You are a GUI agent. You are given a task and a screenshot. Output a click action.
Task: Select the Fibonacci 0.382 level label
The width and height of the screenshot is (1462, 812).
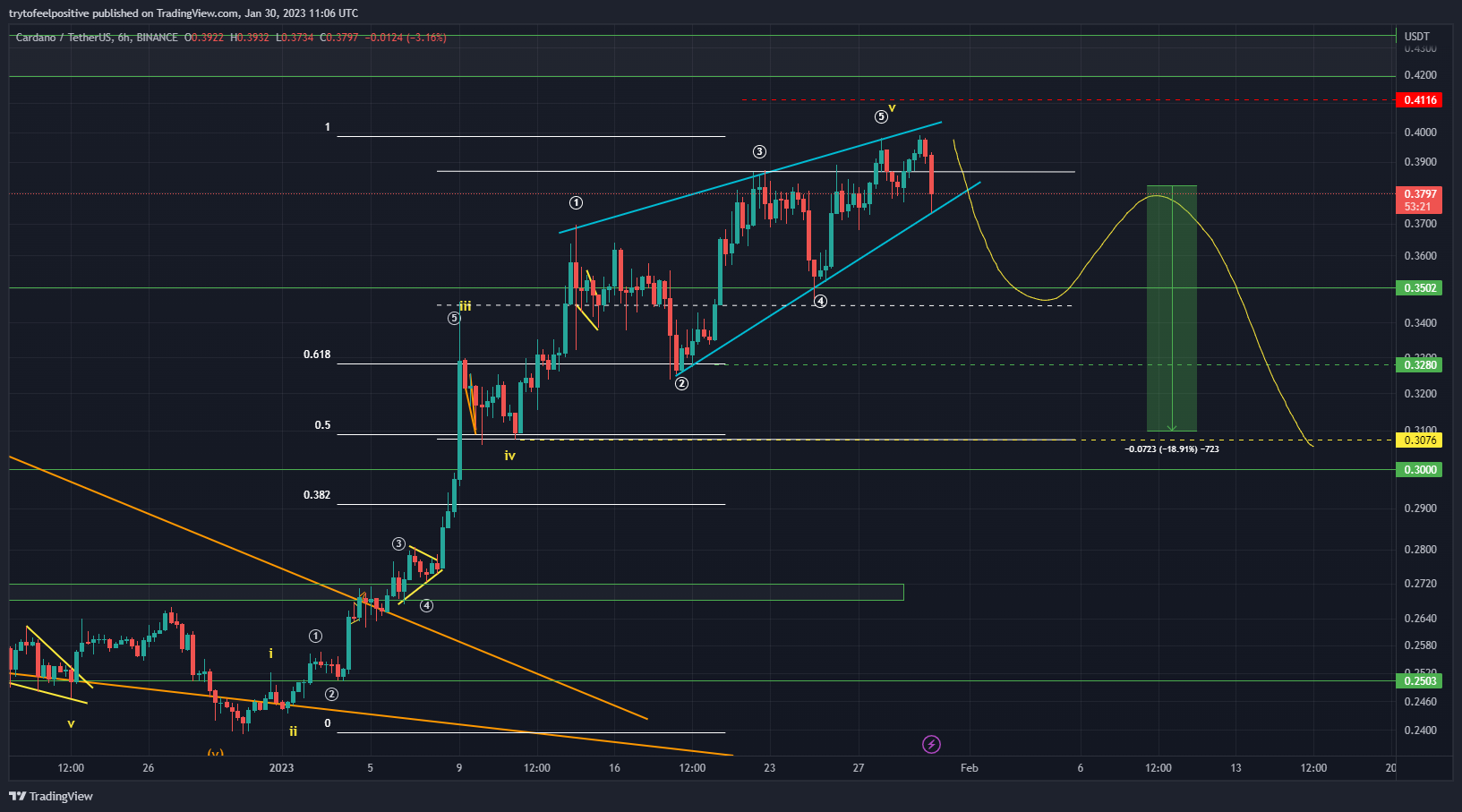point(317,495)
